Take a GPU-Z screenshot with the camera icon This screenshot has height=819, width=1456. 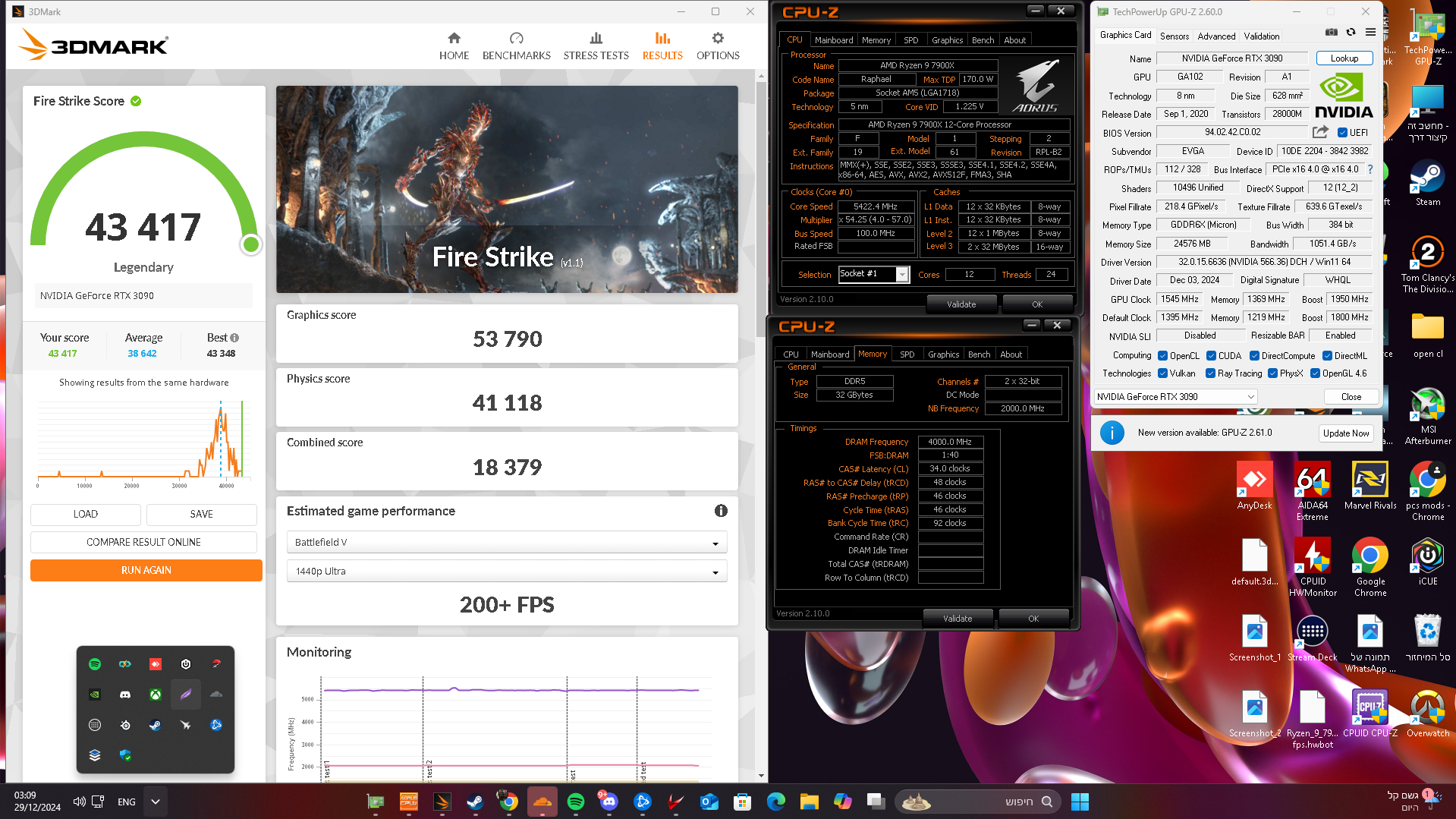click(x=1332, y=32)
